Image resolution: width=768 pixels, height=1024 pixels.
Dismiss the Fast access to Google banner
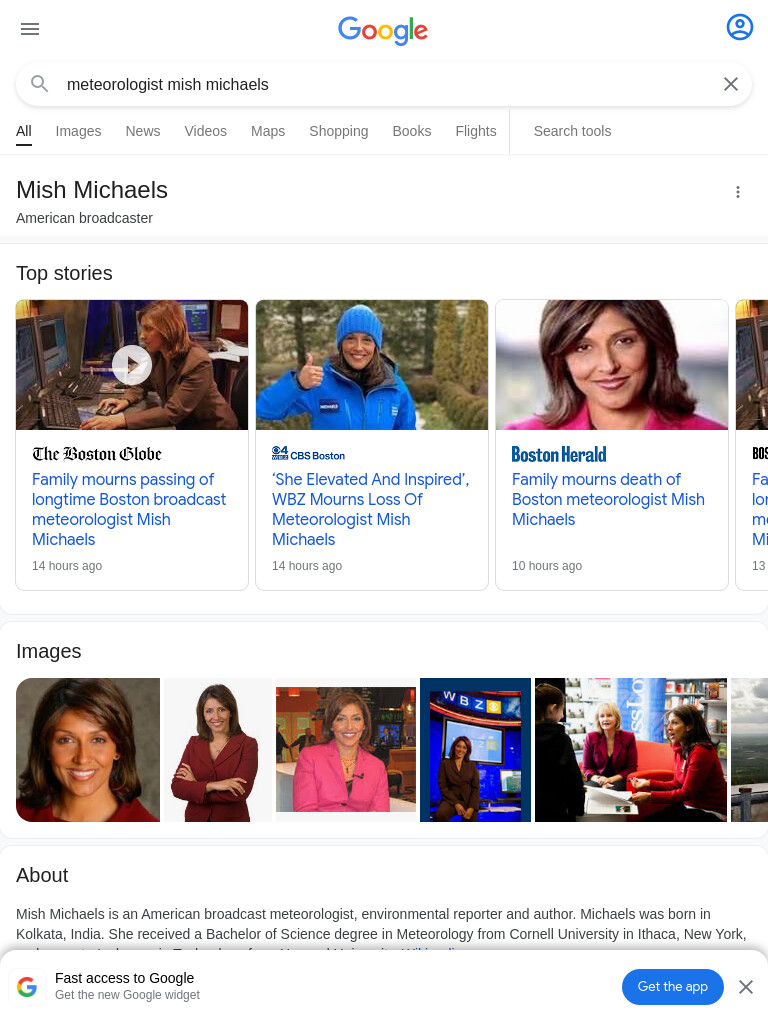(746, 987)
